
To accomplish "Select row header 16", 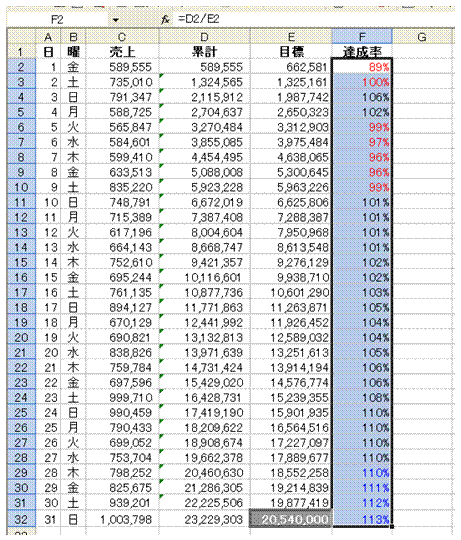I will (21, 277).
